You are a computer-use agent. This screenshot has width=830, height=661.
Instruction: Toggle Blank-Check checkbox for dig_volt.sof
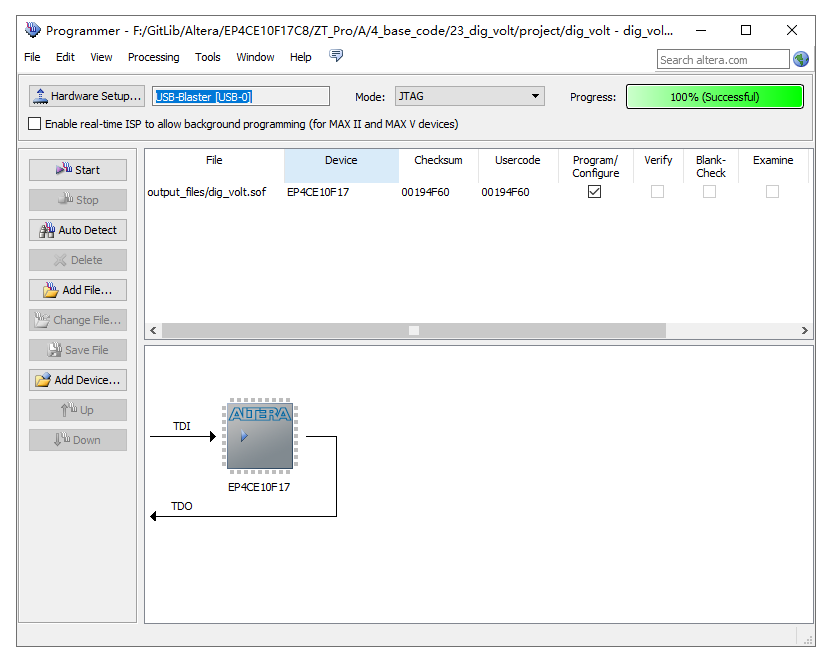709,192
